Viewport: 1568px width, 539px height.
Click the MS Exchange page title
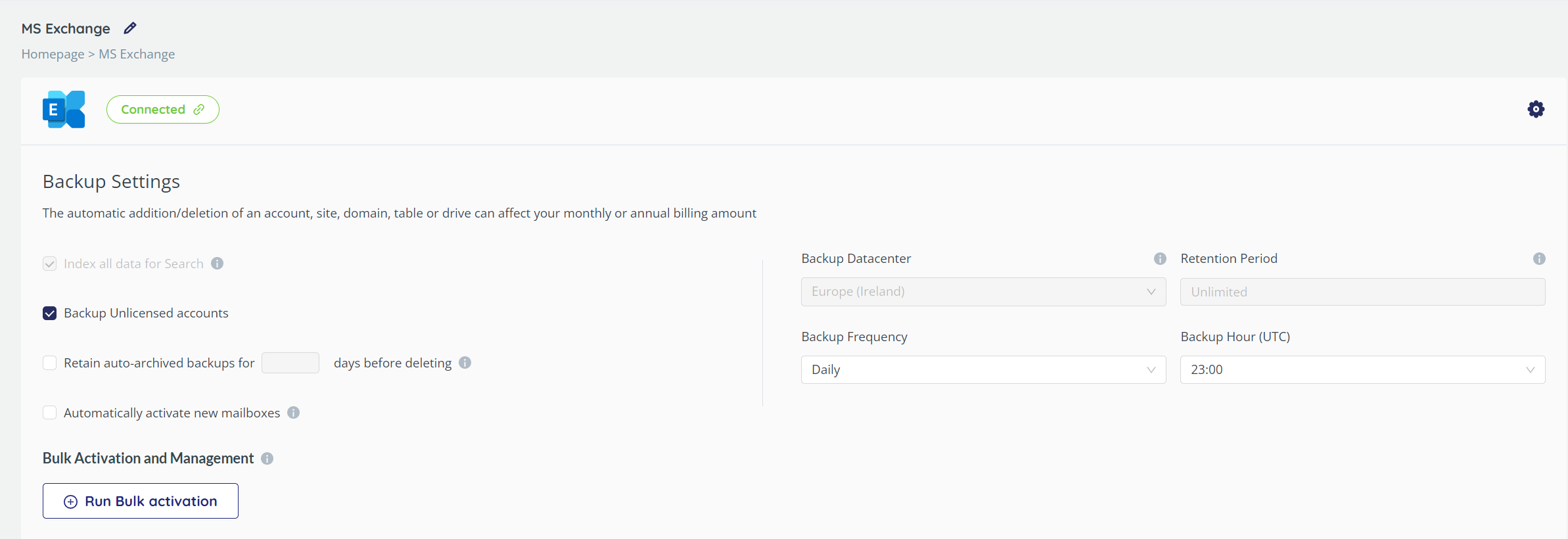(66, 29)
